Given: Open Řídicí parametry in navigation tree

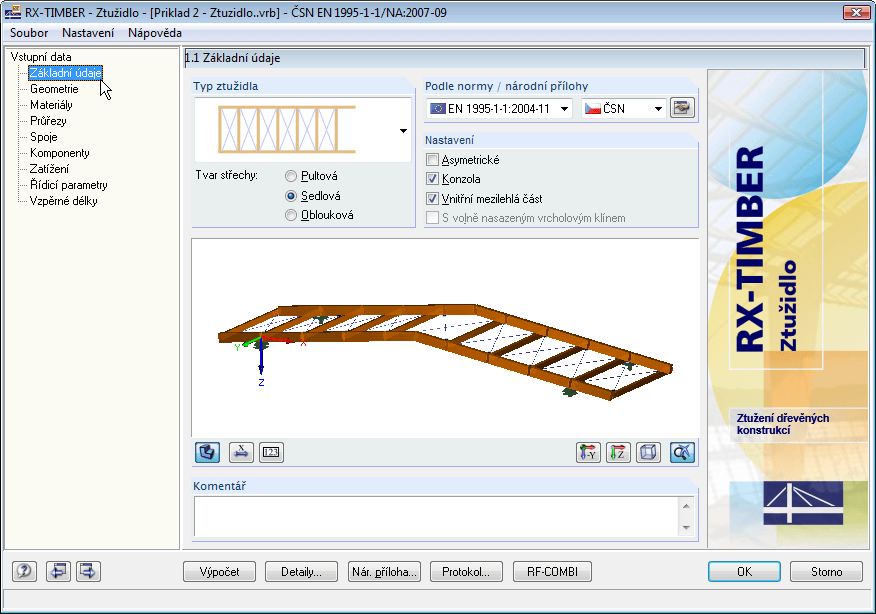Looking at the screenshot, I should coord(69,185).
